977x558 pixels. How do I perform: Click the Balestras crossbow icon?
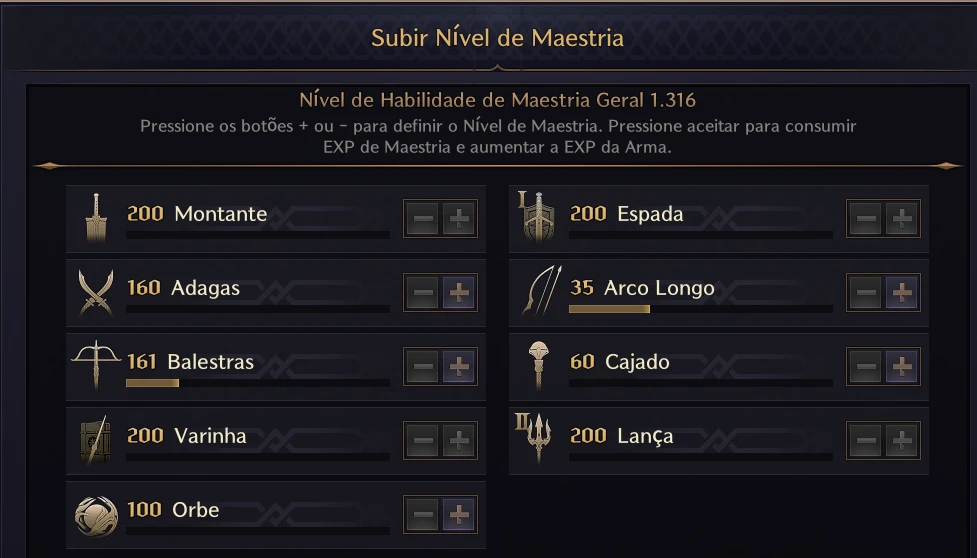96,366
